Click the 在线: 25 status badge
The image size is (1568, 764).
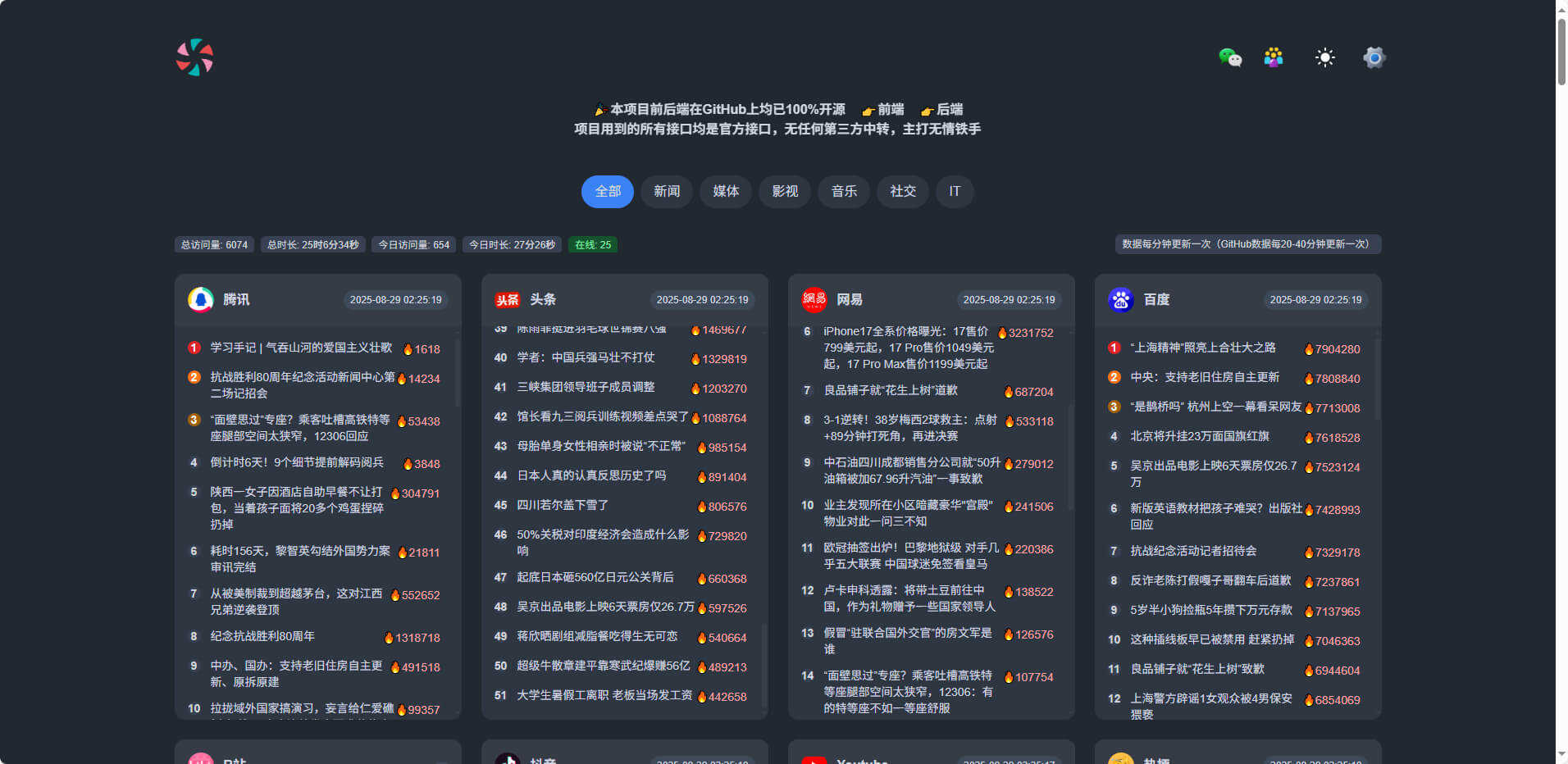click(592, 244)
